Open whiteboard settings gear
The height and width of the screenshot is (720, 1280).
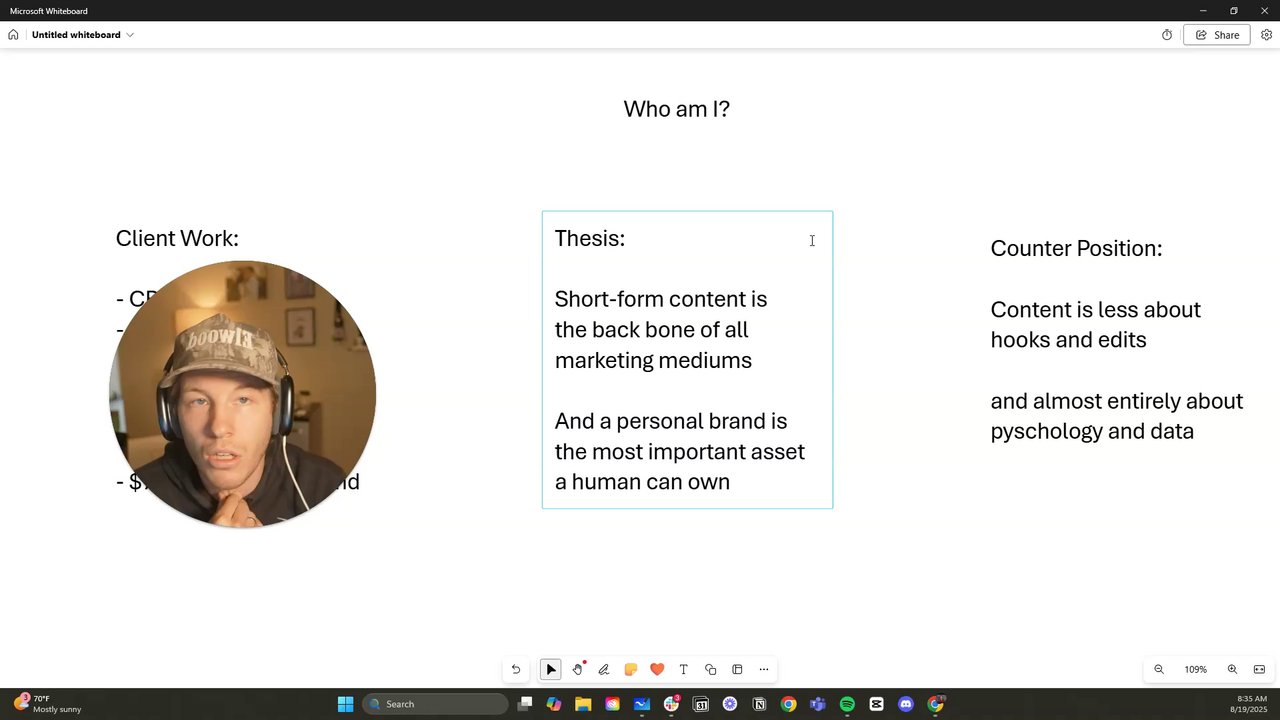coord(1266,35)
